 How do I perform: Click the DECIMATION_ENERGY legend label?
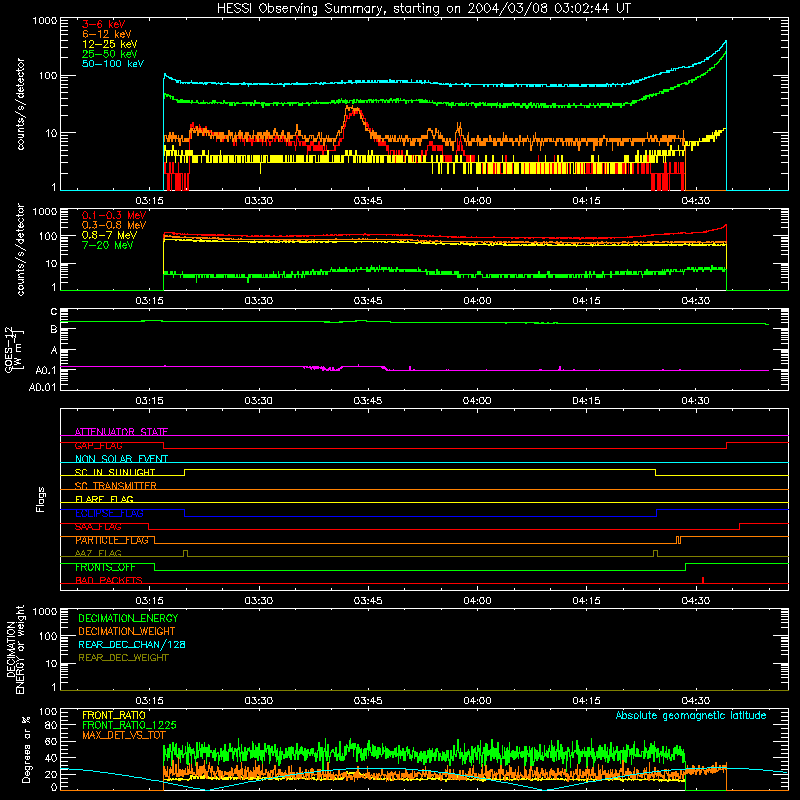point(128,618)
